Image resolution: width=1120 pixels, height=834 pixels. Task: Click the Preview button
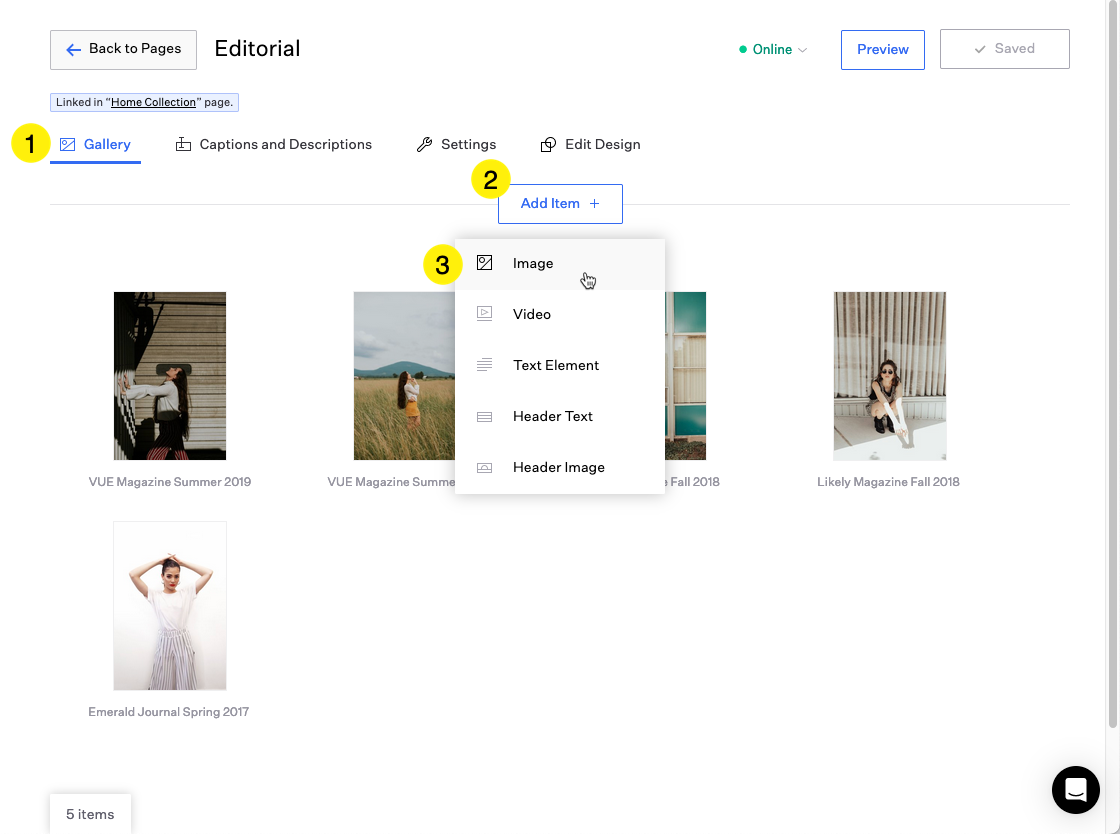tap(883, 50)
